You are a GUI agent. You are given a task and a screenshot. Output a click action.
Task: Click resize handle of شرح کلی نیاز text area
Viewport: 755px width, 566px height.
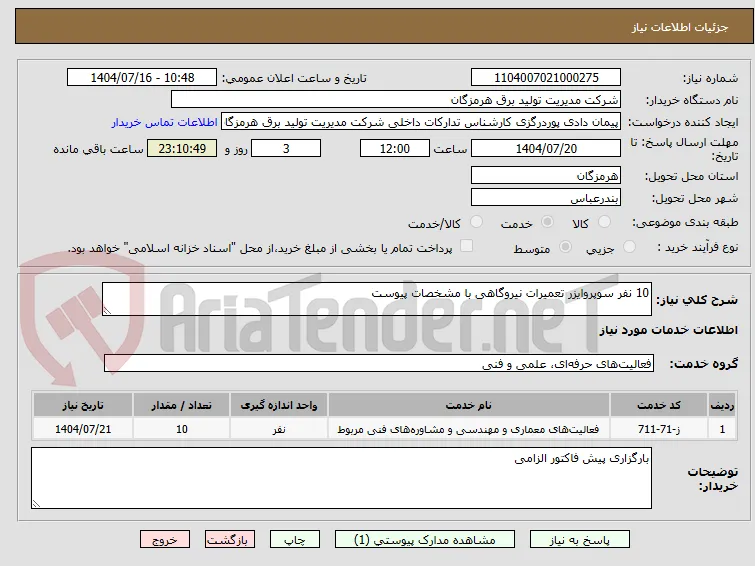[x=107, y=311]
